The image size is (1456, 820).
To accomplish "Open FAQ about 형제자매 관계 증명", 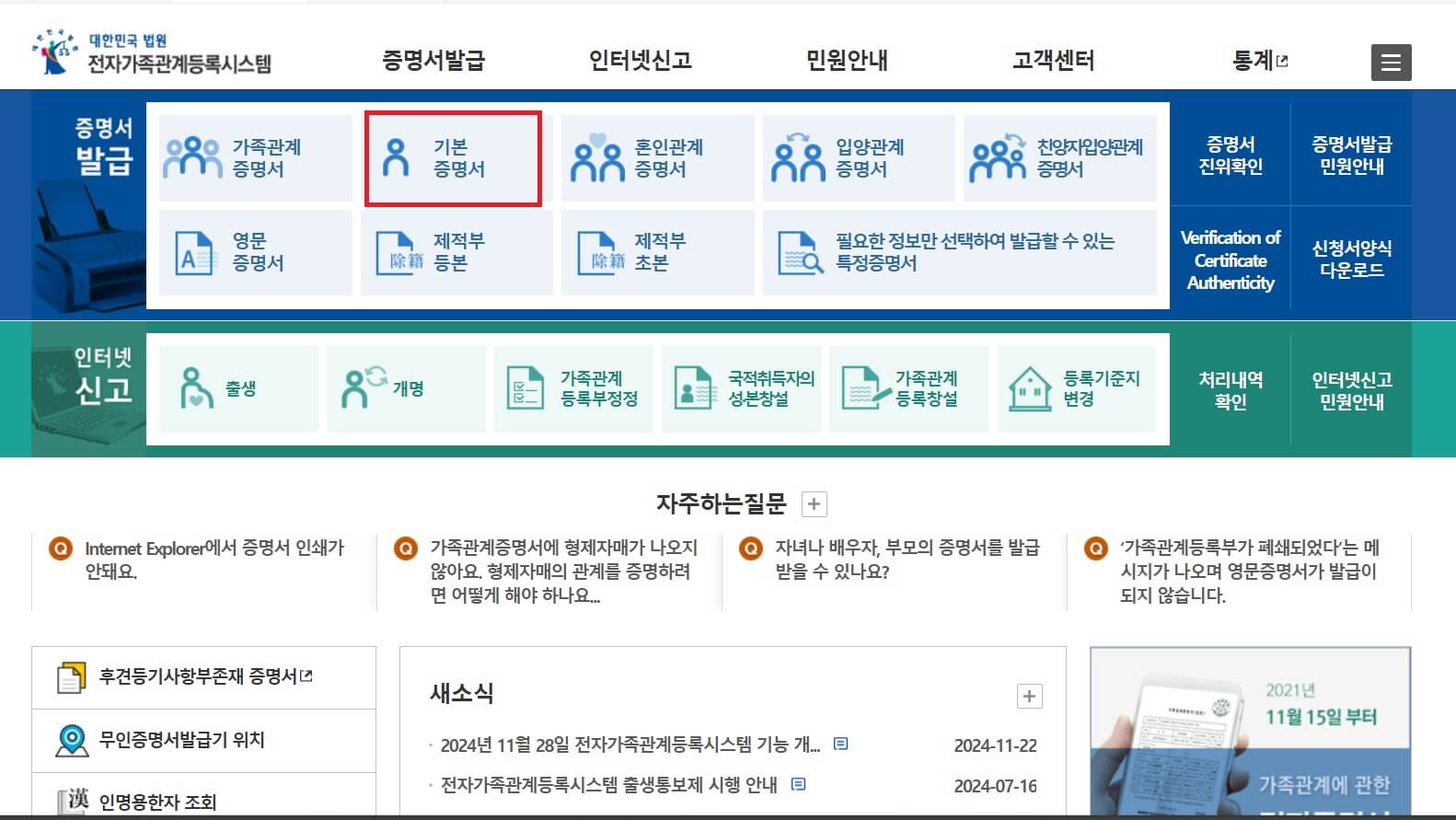I will coord(563,572).
